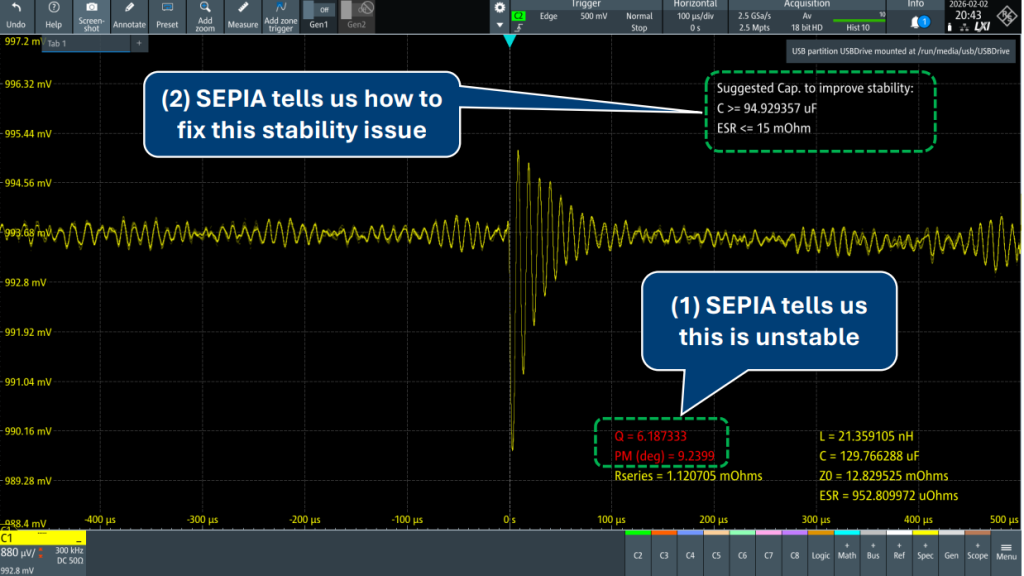Add a new tab with plus button
Viewport: 1024px width, 576px height.
139,43
